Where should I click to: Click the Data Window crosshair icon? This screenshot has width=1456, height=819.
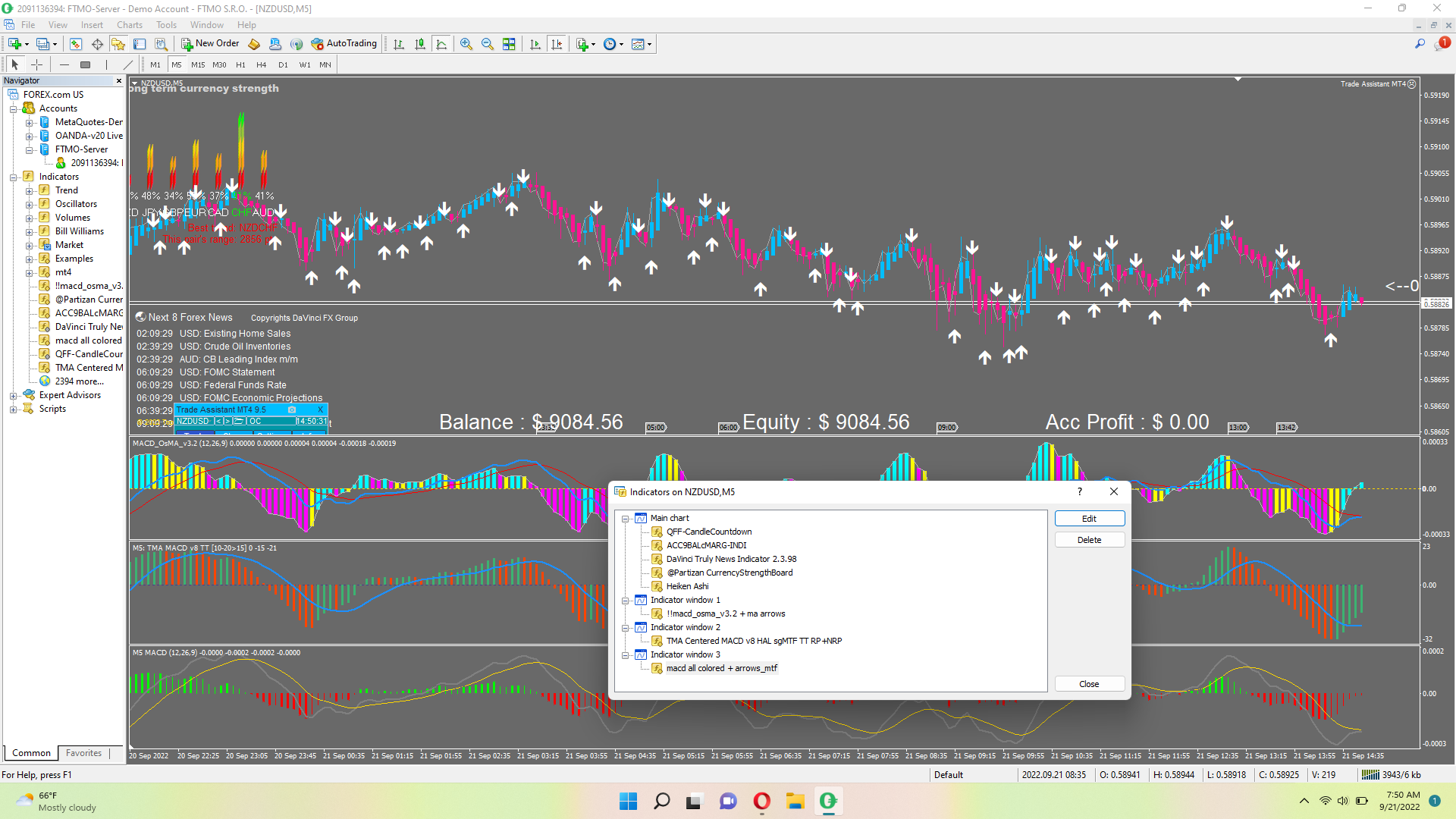pyautogui.click(x=97, y=44)
